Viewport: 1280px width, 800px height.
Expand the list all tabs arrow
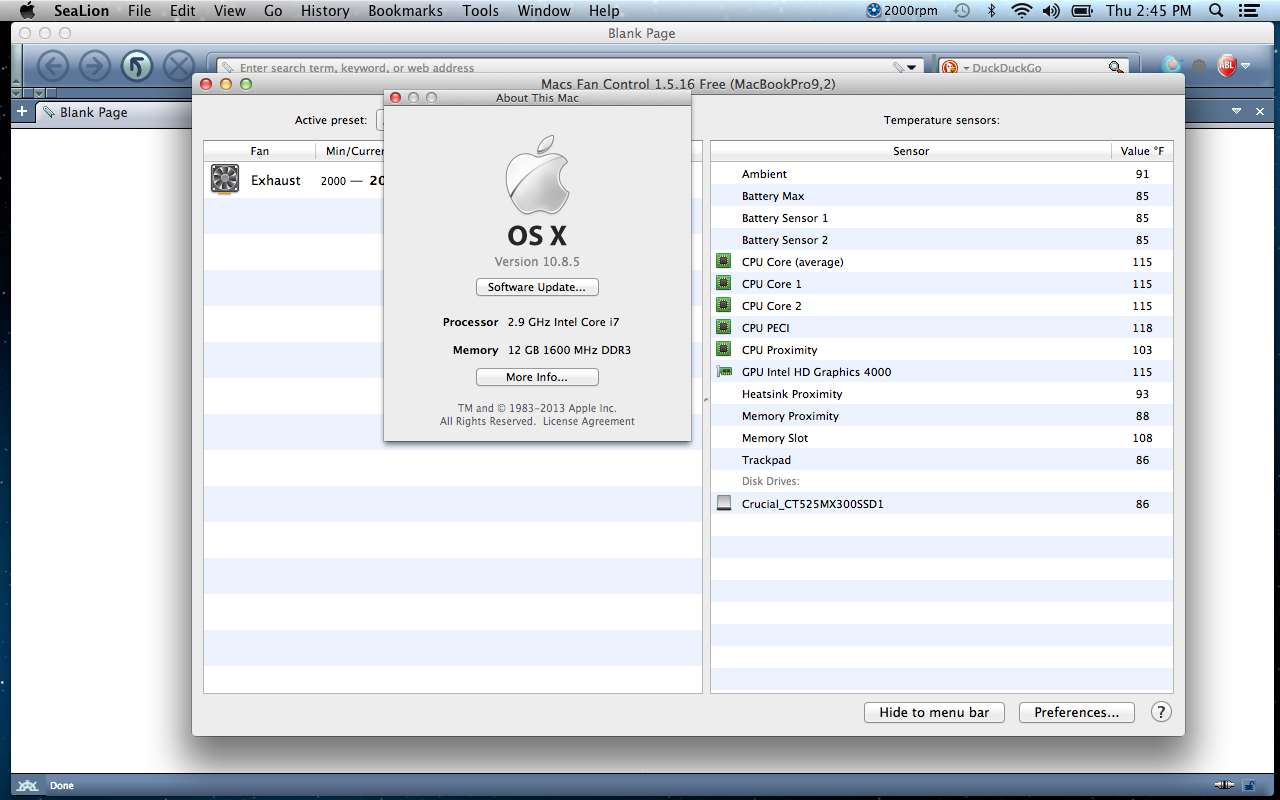click(x=1236, y=111)
